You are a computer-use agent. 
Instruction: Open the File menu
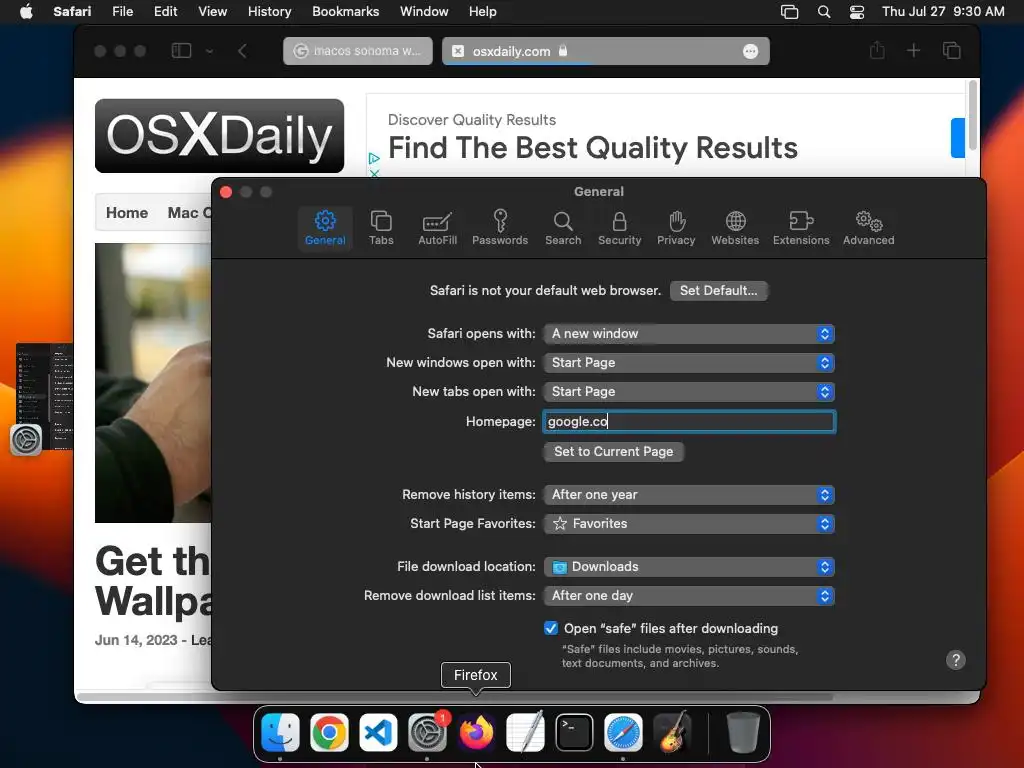pos(122,12)
